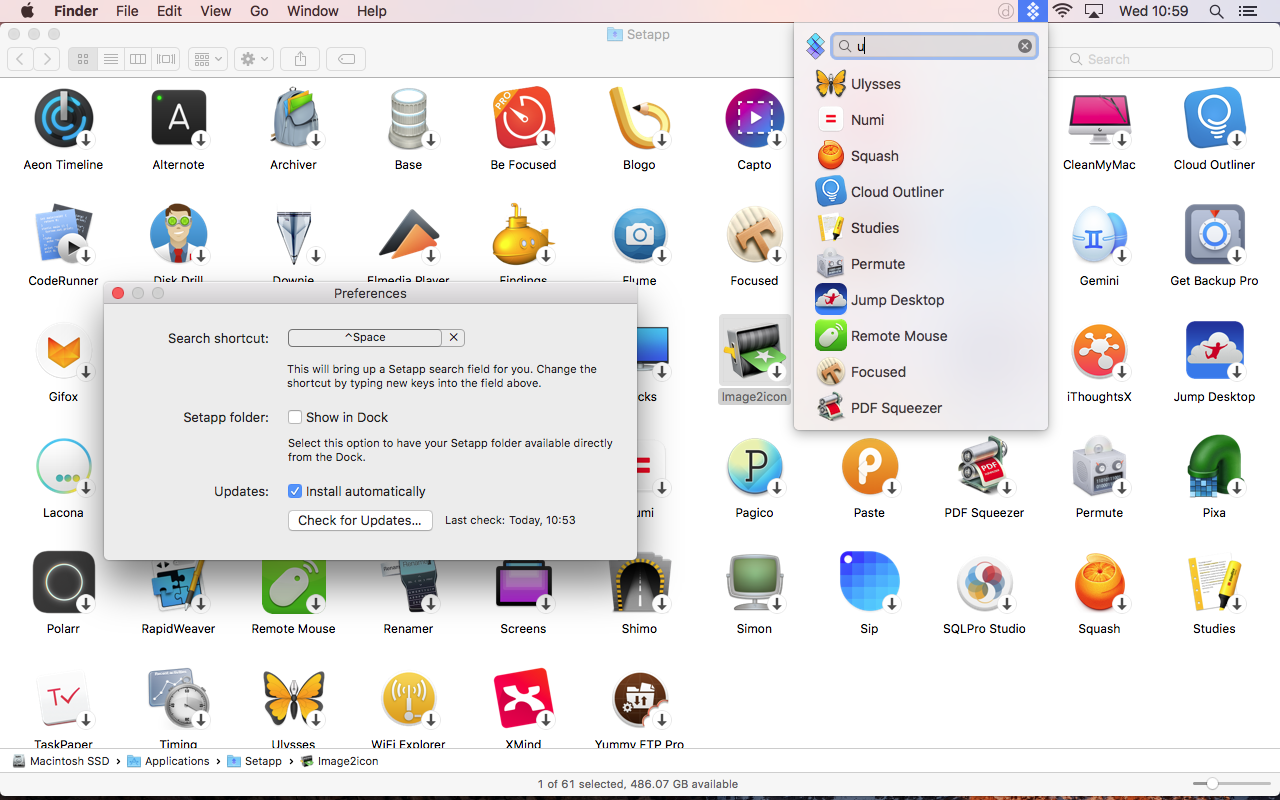Click the Gemini app icon
The width and height of the screenshot is (1280, 800).
click(x=1099, y=234)
